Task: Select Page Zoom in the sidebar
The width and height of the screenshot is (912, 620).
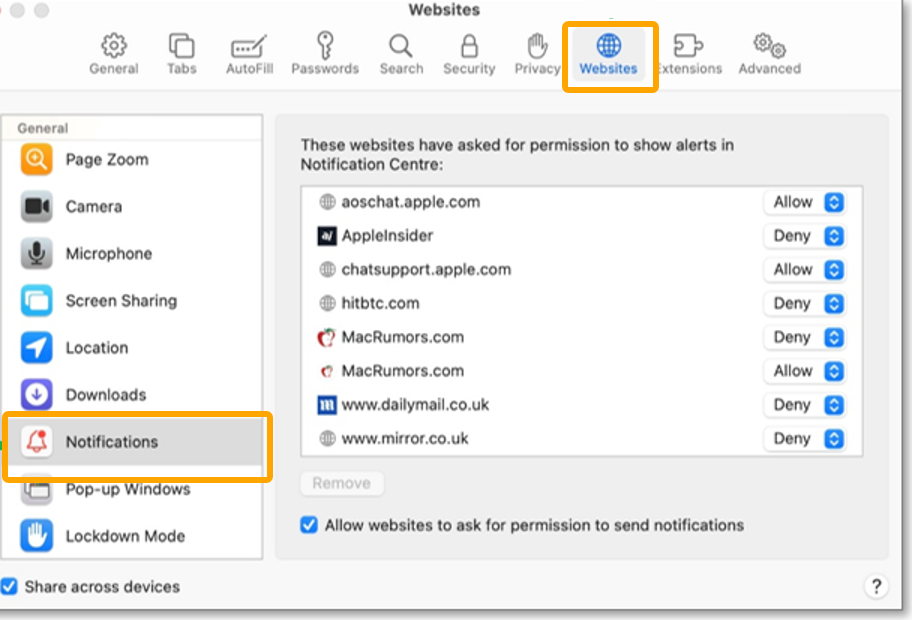Action: (106, 160)
